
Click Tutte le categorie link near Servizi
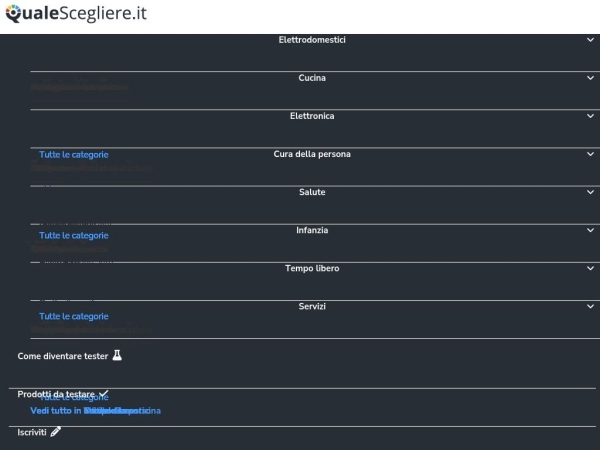(74, 316)
